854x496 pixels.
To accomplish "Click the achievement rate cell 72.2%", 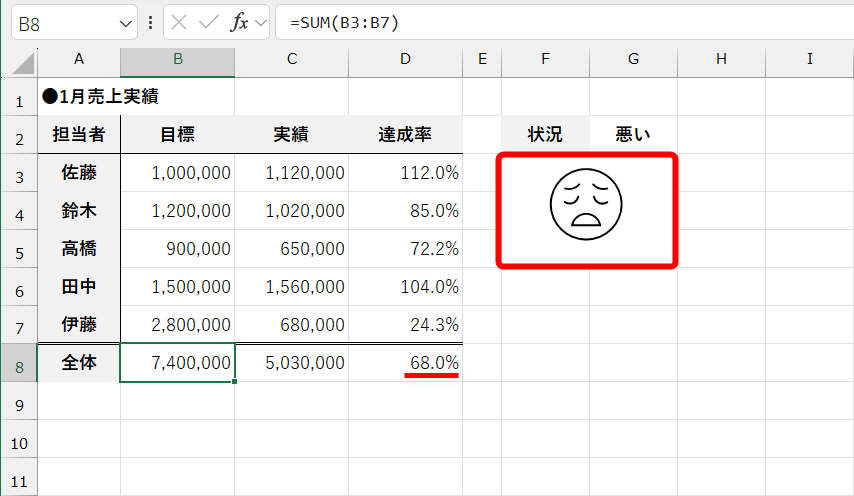I will 405,249.
